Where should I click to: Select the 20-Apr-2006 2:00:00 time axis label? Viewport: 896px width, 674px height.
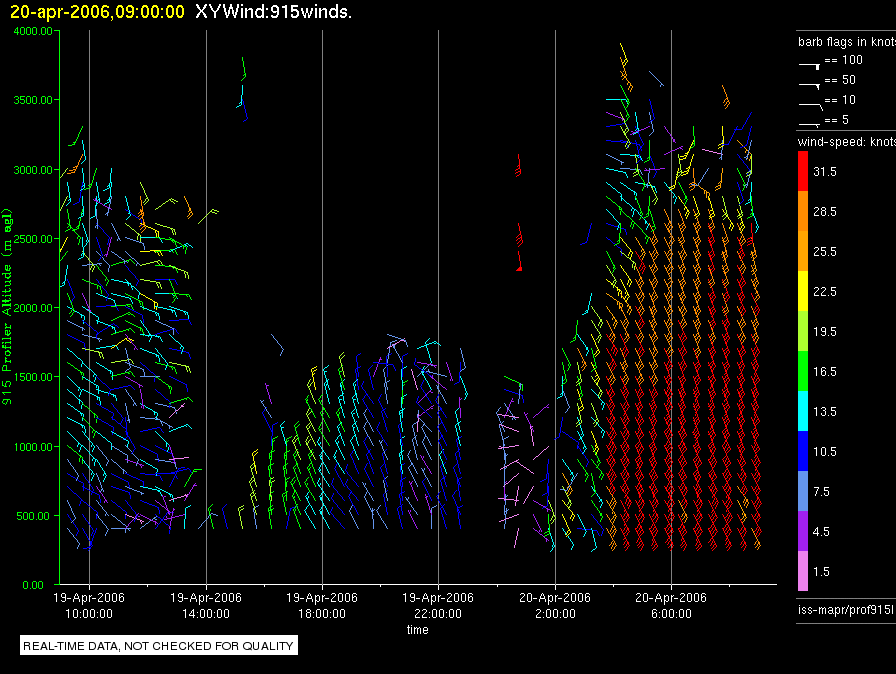pyautogui.click(x=554, y=605)
